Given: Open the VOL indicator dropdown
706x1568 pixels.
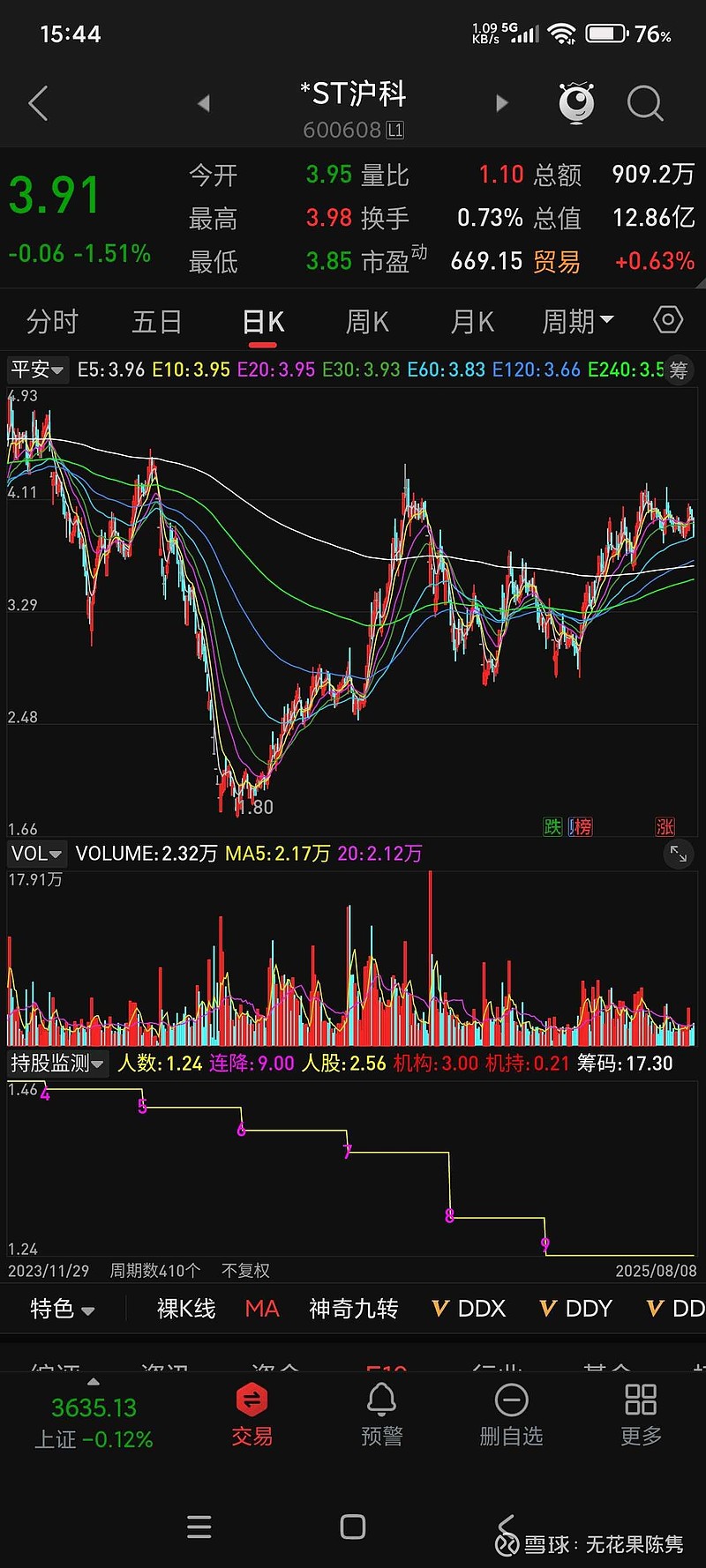Looking at the screenshot, I should pyautogui.click(x=36, y=854).
